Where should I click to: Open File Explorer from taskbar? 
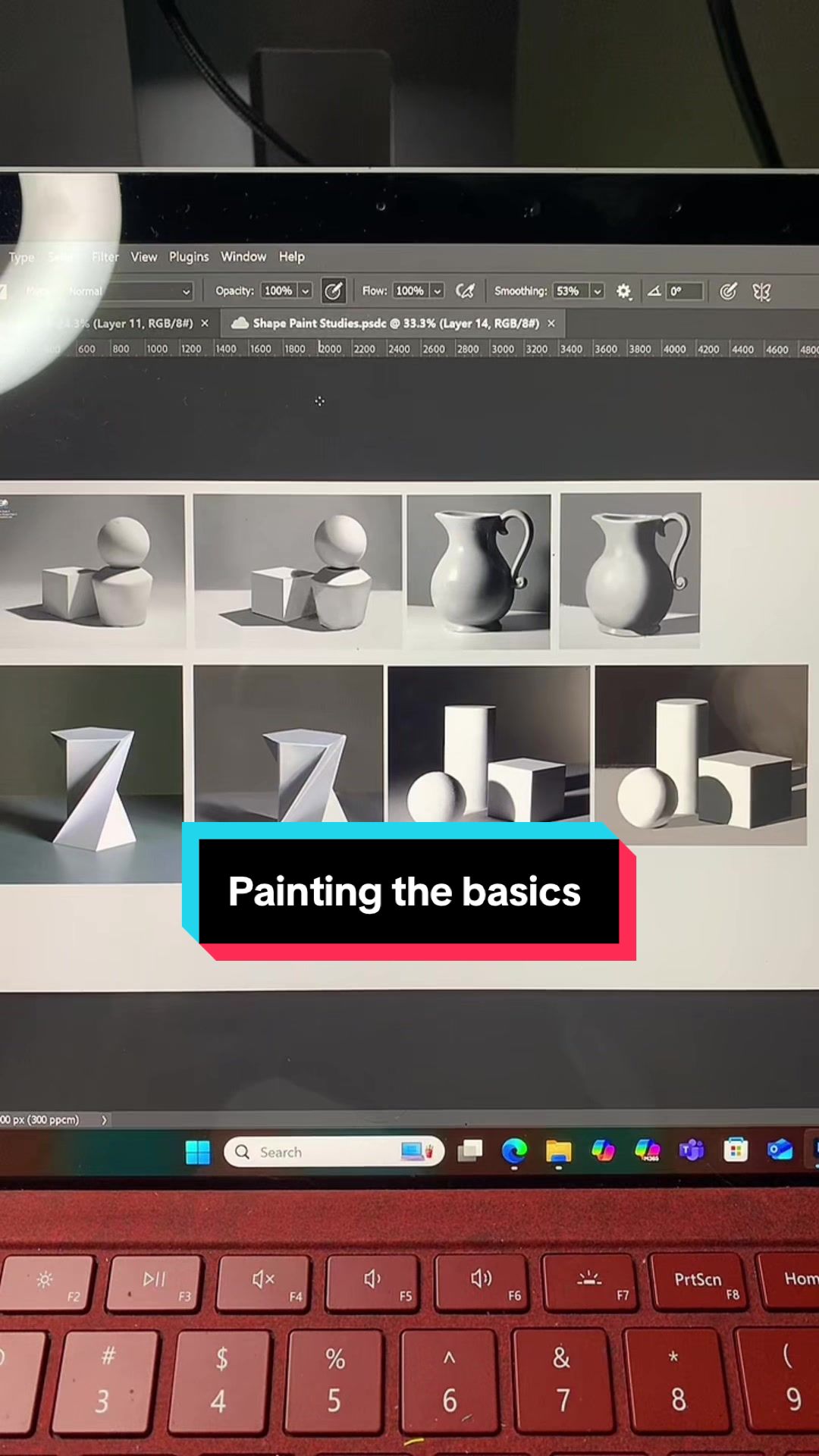(558, 1151)
